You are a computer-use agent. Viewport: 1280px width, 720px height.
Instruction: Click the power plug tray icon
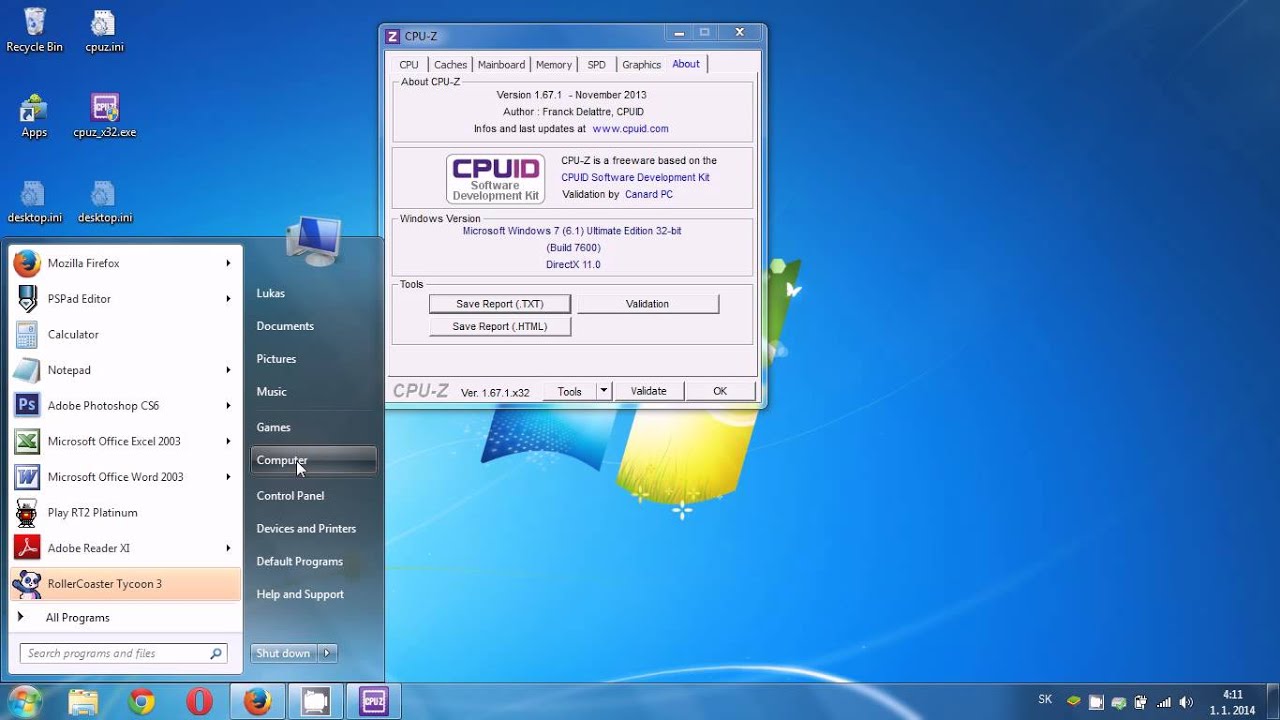pos(1141,702)
